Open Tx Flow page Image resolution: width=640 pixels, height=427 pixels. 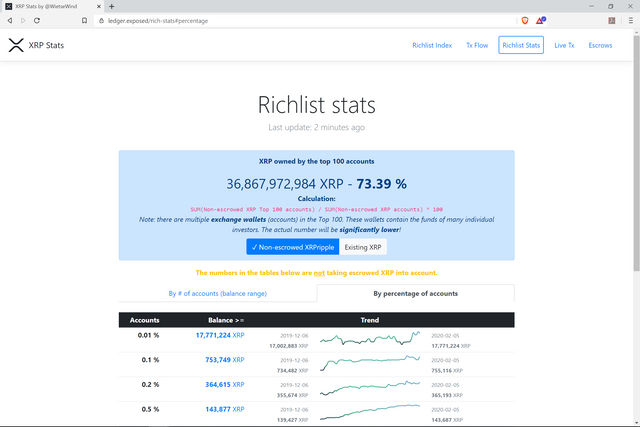[x=477, y=45]
